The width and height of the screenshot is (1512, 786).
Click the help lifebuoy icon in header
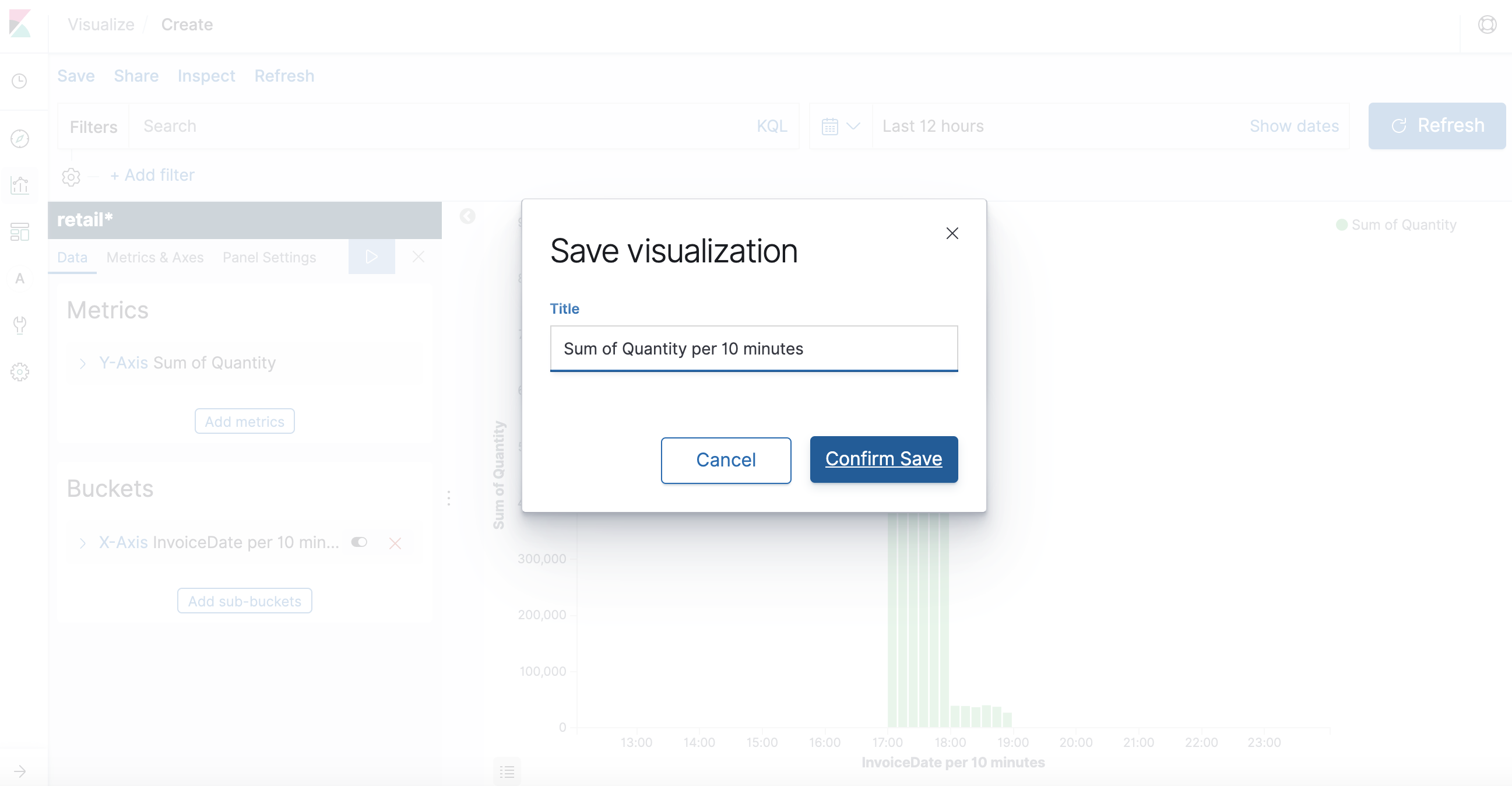(x=1487, y=24)
